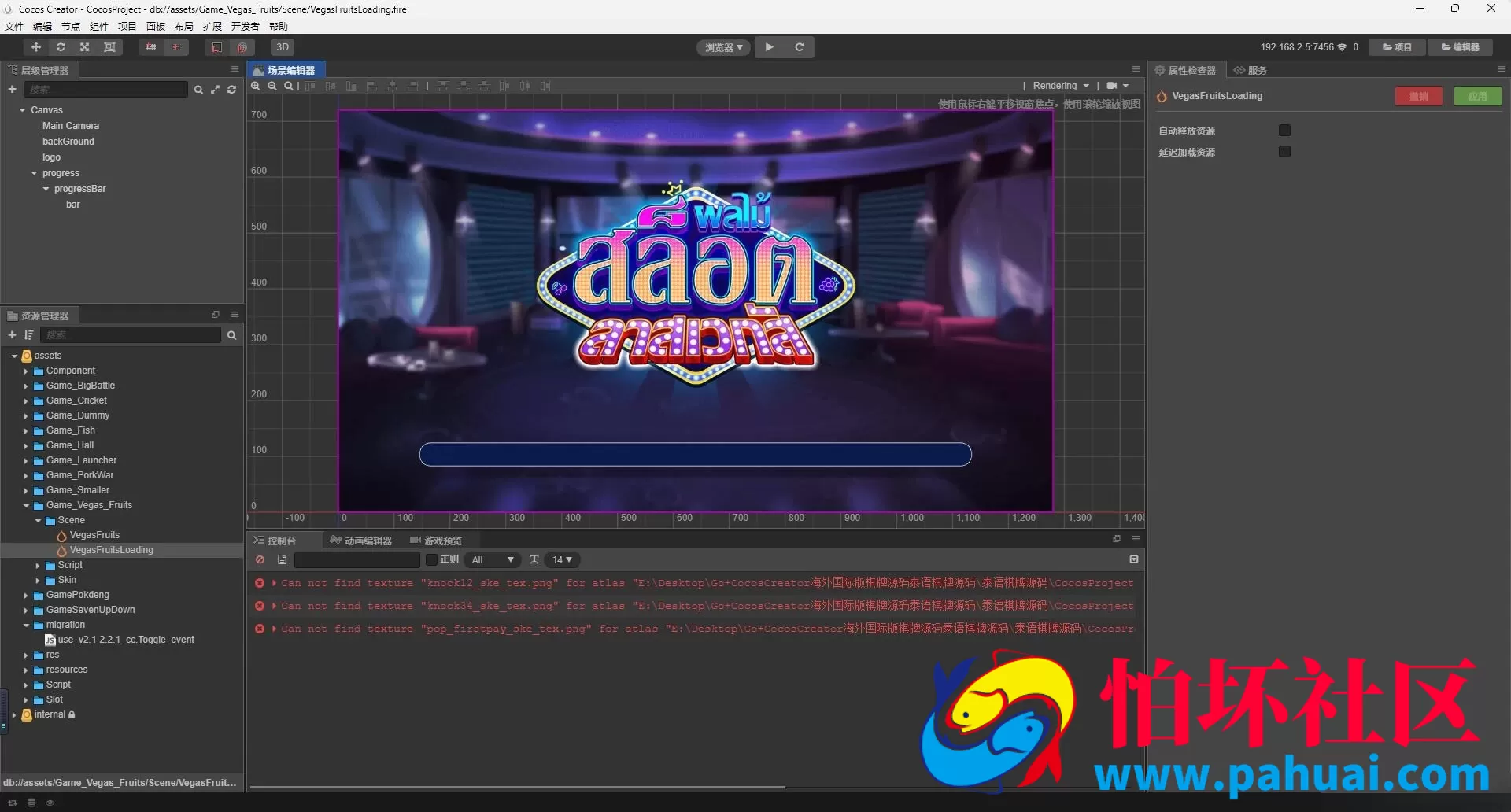Toggle 延迟加载资源 checkbox

coord(1284,152)
